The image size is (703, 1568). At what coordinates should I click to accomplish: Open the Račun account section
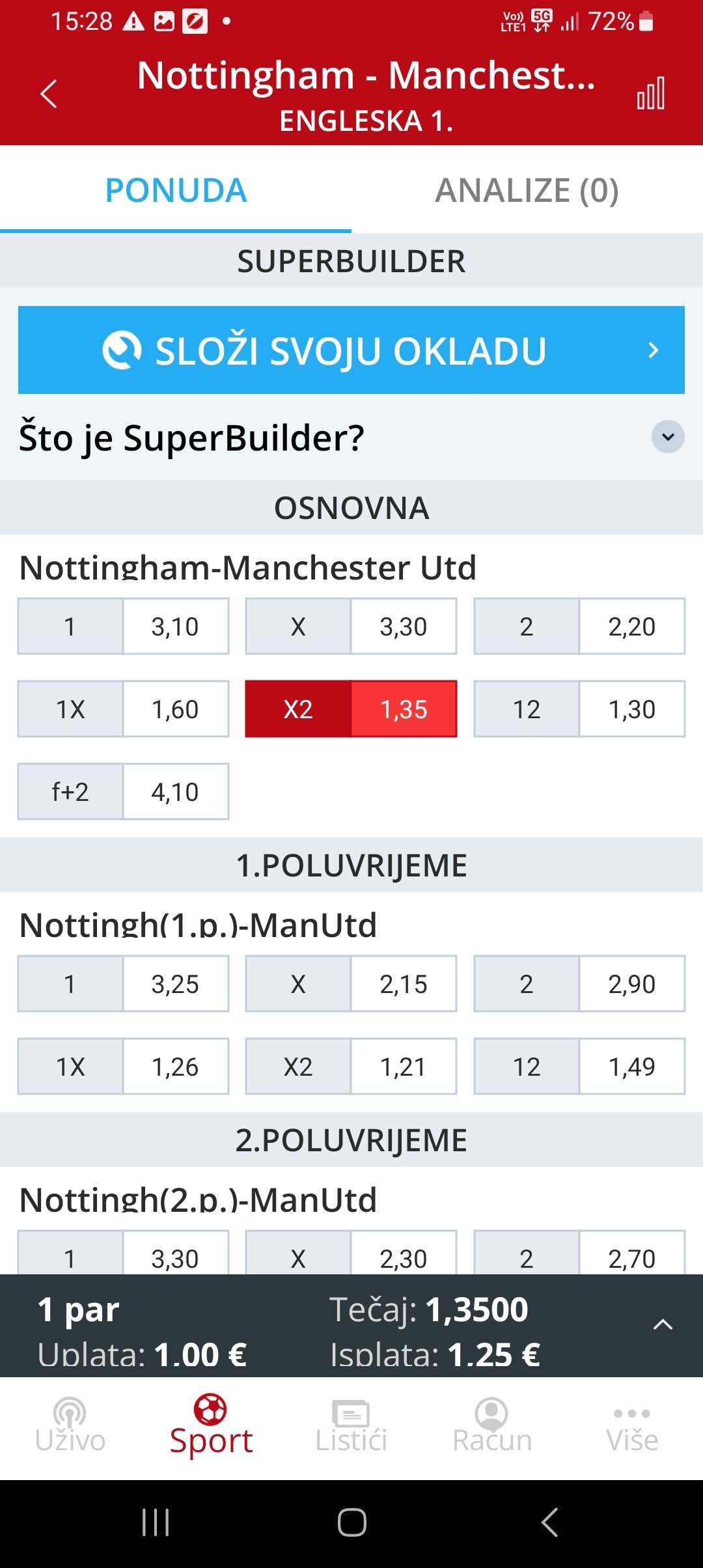coord(492,1425)
